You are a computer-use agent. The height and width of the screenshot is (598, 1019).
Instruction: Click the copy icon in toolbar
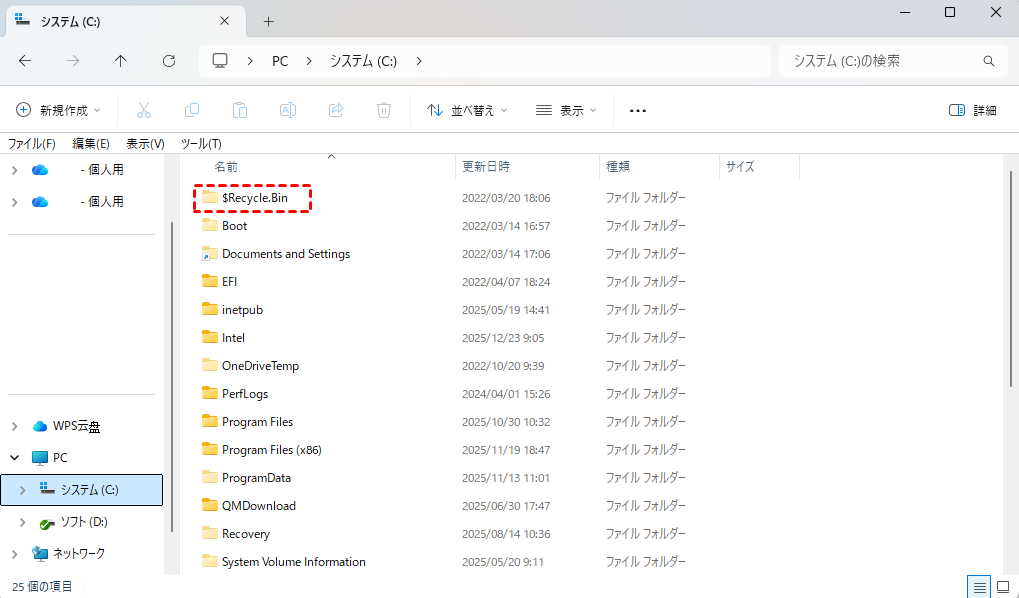[192, 110]
